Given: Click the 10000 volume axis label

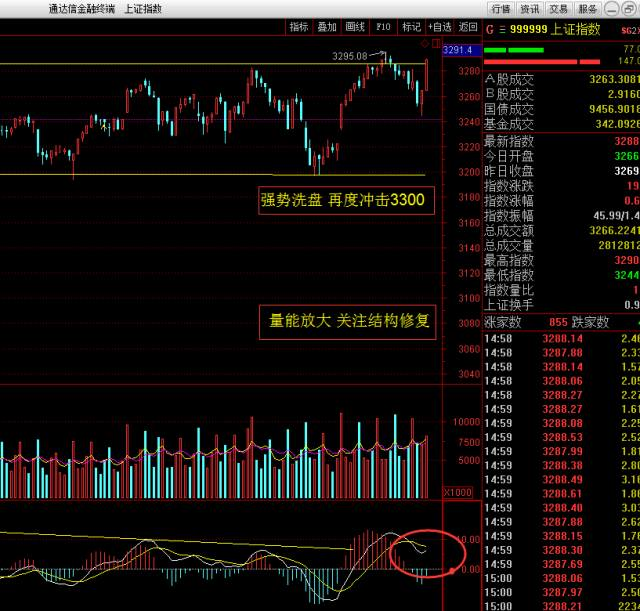Looking at the screenshot, I should (467, 422).
